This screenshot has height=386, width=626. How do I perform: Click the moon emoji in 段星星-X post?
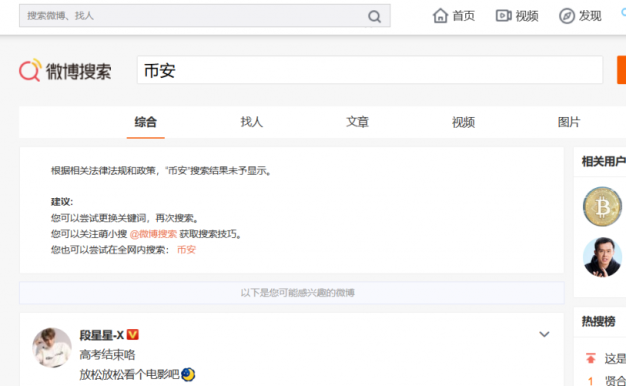188,374
